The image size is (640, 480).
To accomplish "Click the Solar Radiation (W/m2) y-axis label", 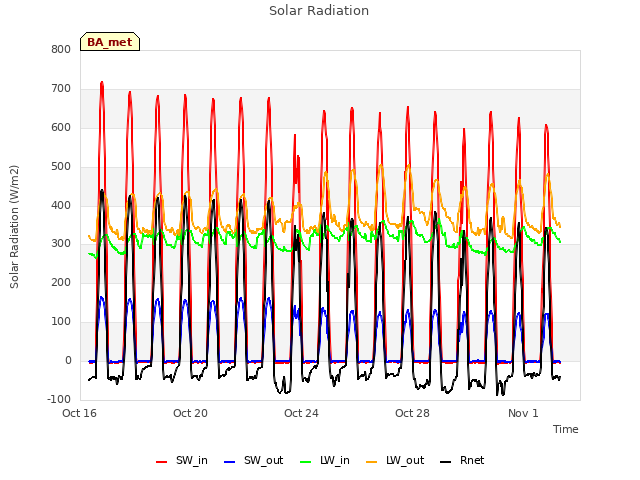I will click(x=14, y=227).
